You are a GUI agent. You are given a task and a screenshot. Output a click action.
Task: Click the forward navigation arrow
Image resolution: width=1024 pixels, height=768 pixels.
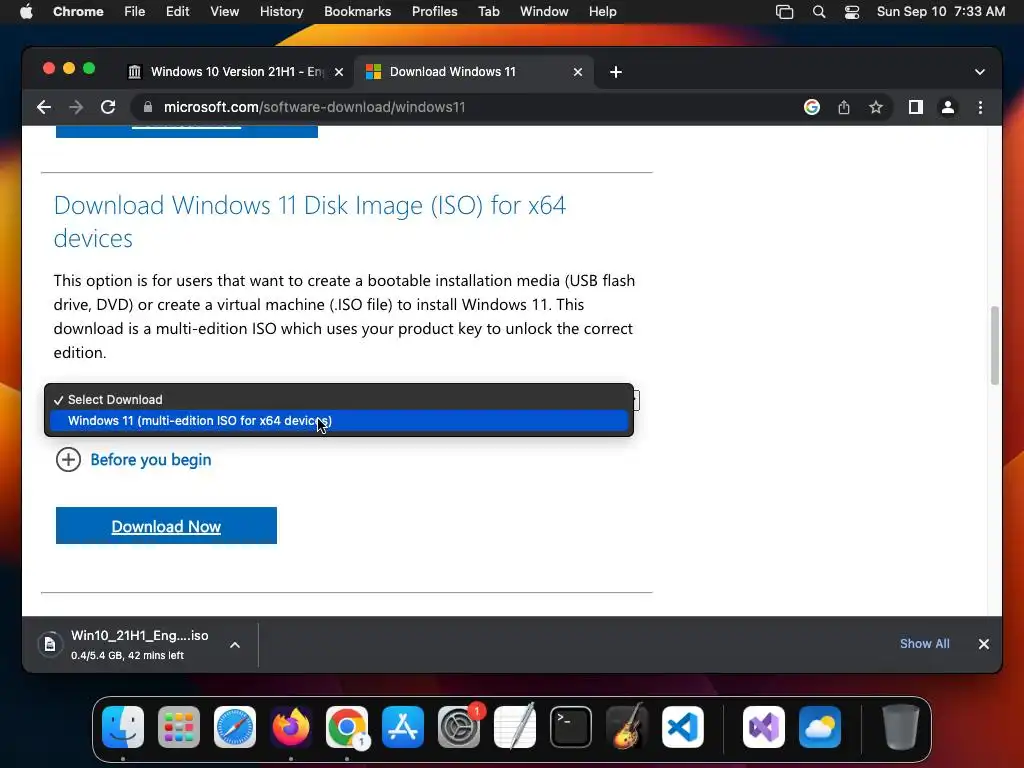click(76, 107)
